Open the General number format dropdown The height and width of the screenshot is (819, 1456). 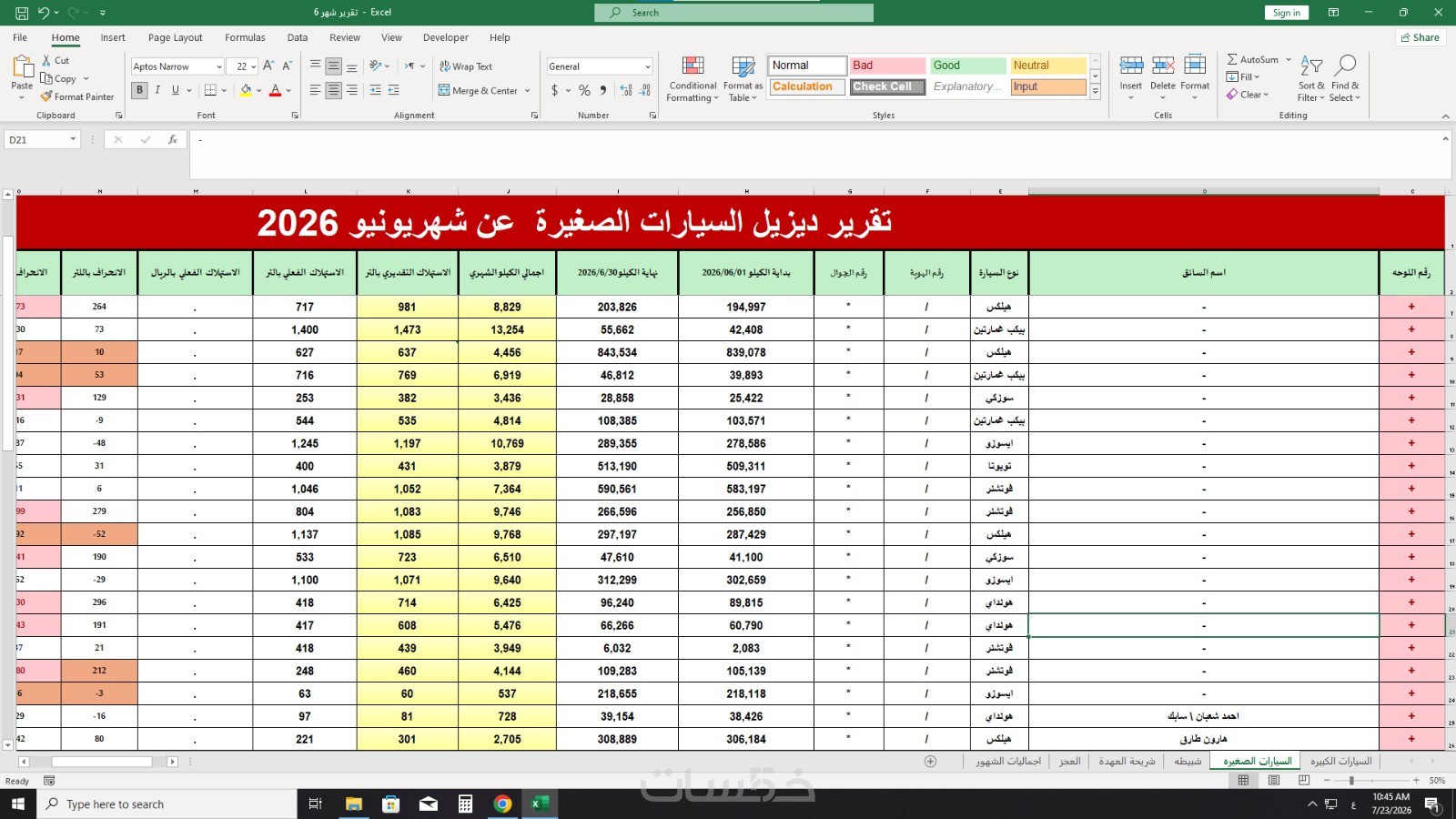[x=647, y=66]
